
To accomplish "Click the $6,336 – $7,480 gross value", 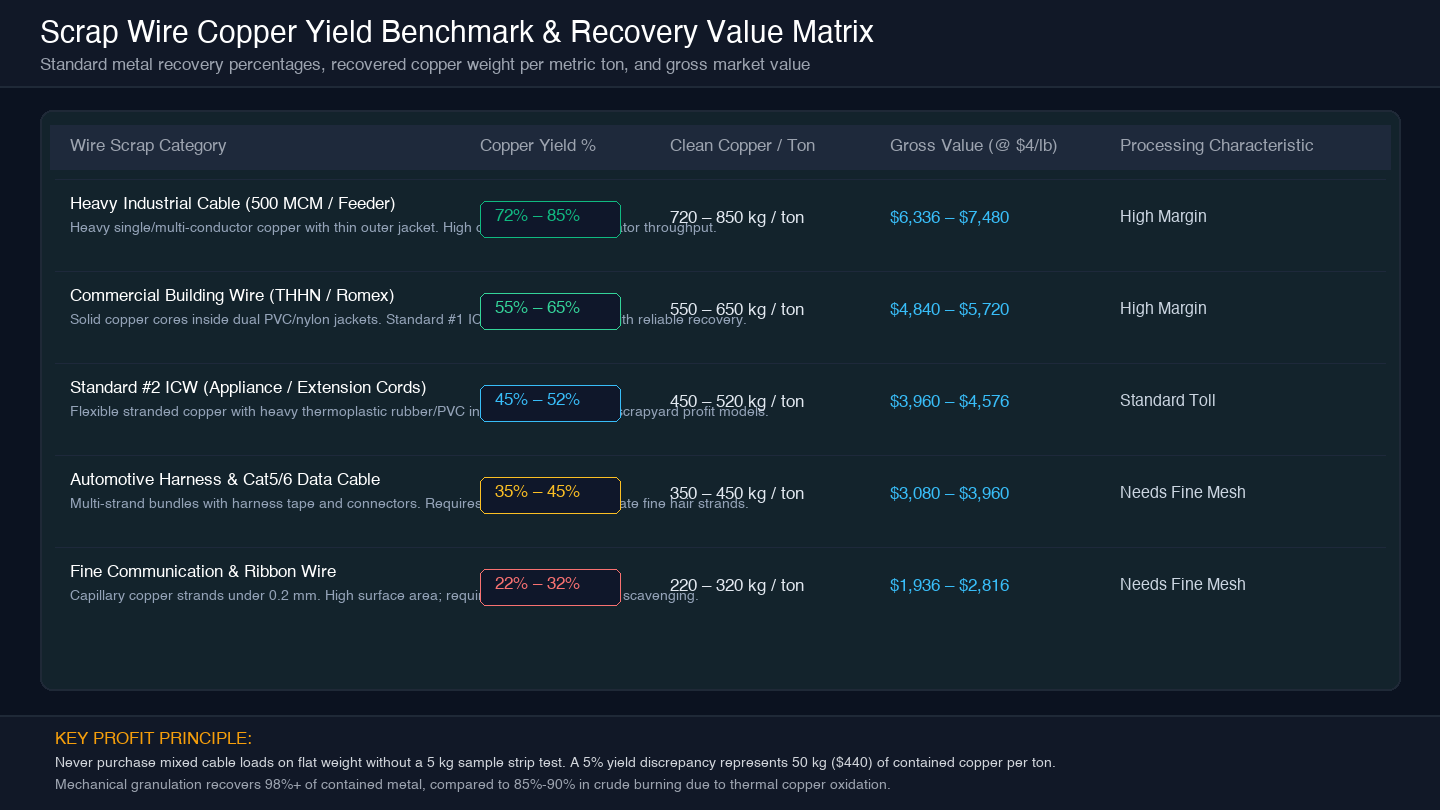I will [x=950, y=218].
